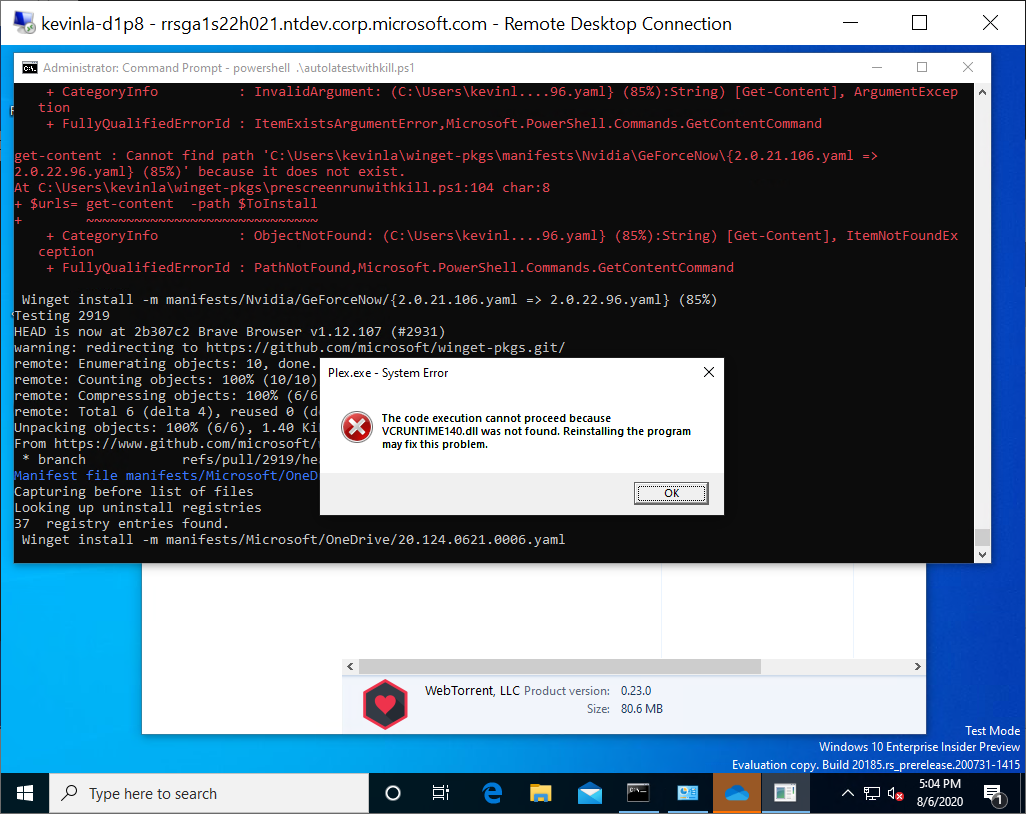Click the network tray icon
This screenshot has width=1026, height=814.
pos(872,794)
